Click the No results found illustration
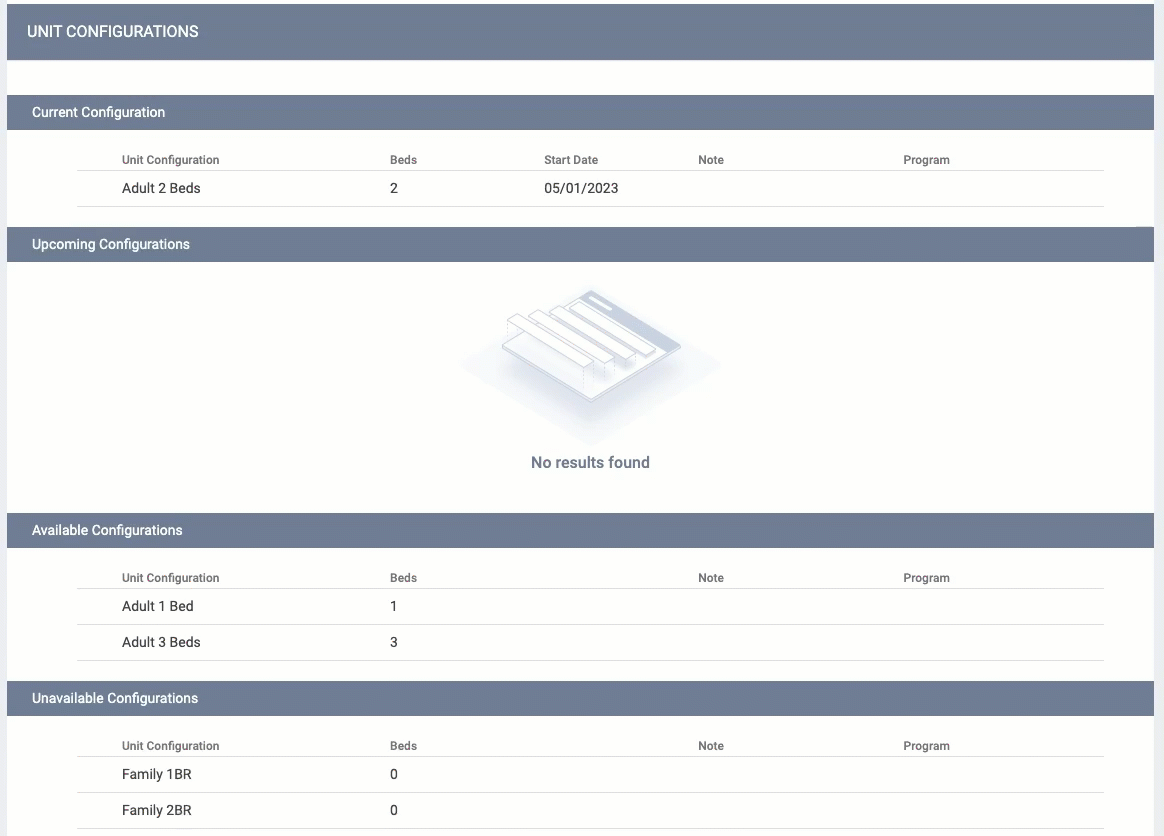The width and height of the screenshot is (1164, 836). [x=590, y=363]
